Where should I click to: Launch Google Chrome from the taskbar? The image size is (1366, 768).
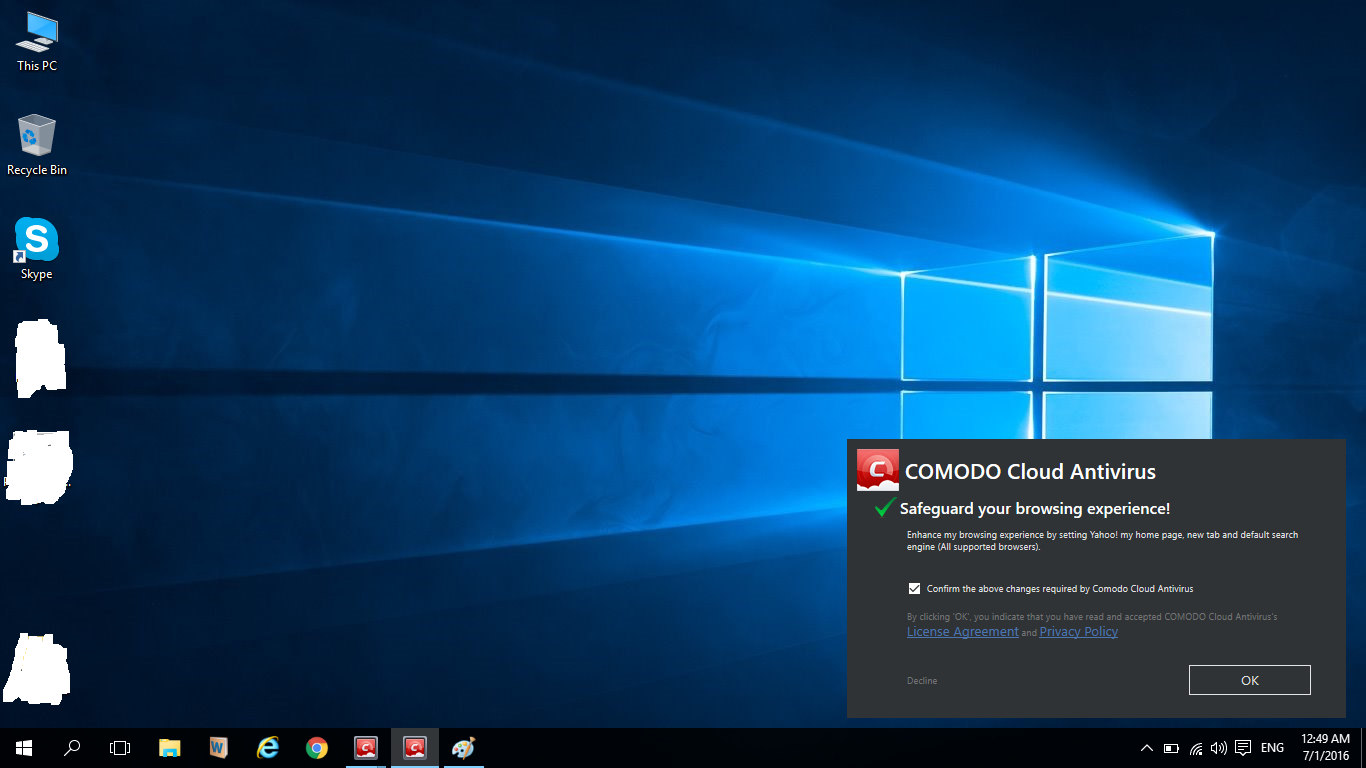pyautogui.click(x=316, y=748)
